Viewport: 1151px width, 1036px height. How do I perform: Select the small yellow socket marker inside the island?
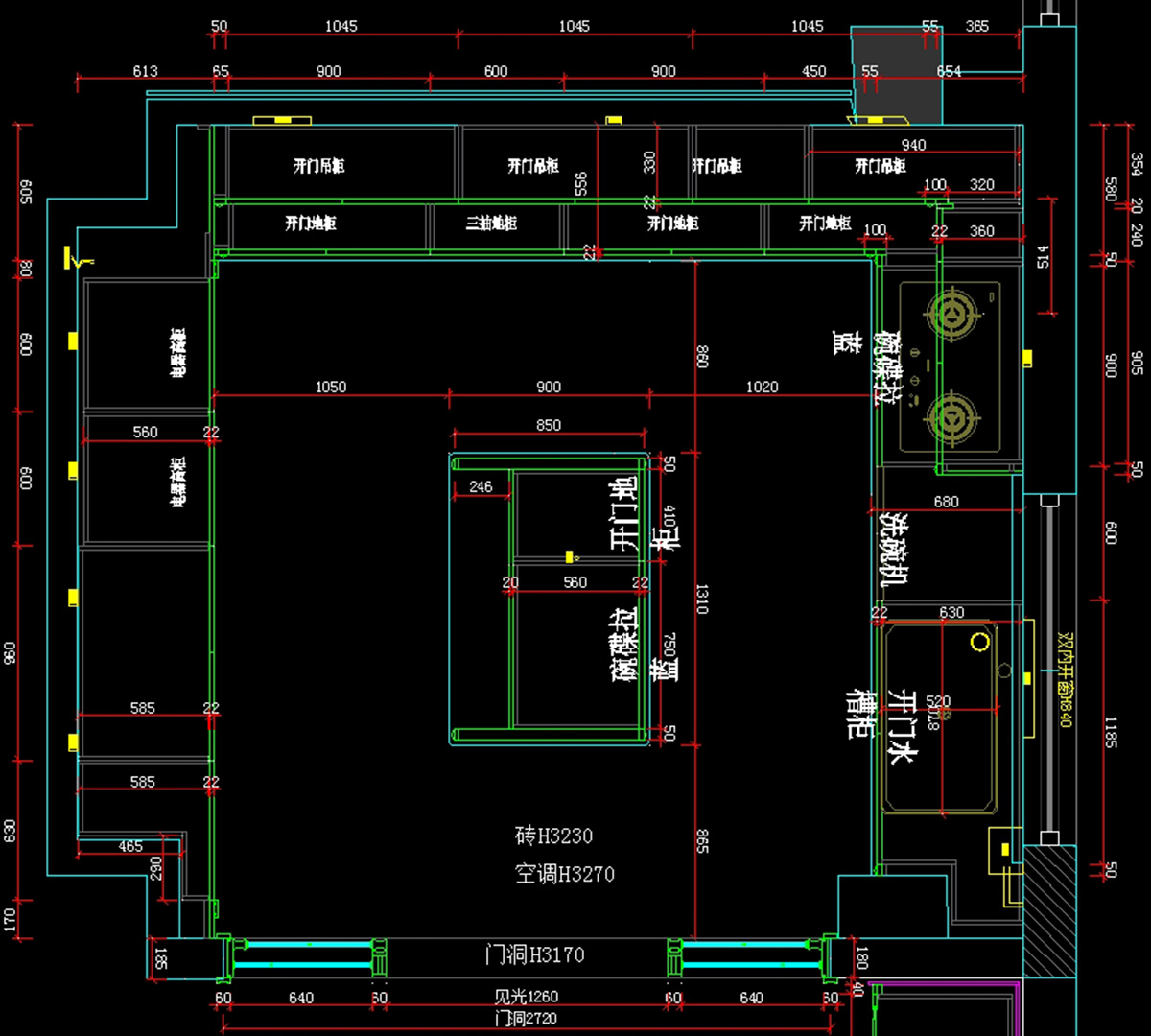(x=571, y=556)
